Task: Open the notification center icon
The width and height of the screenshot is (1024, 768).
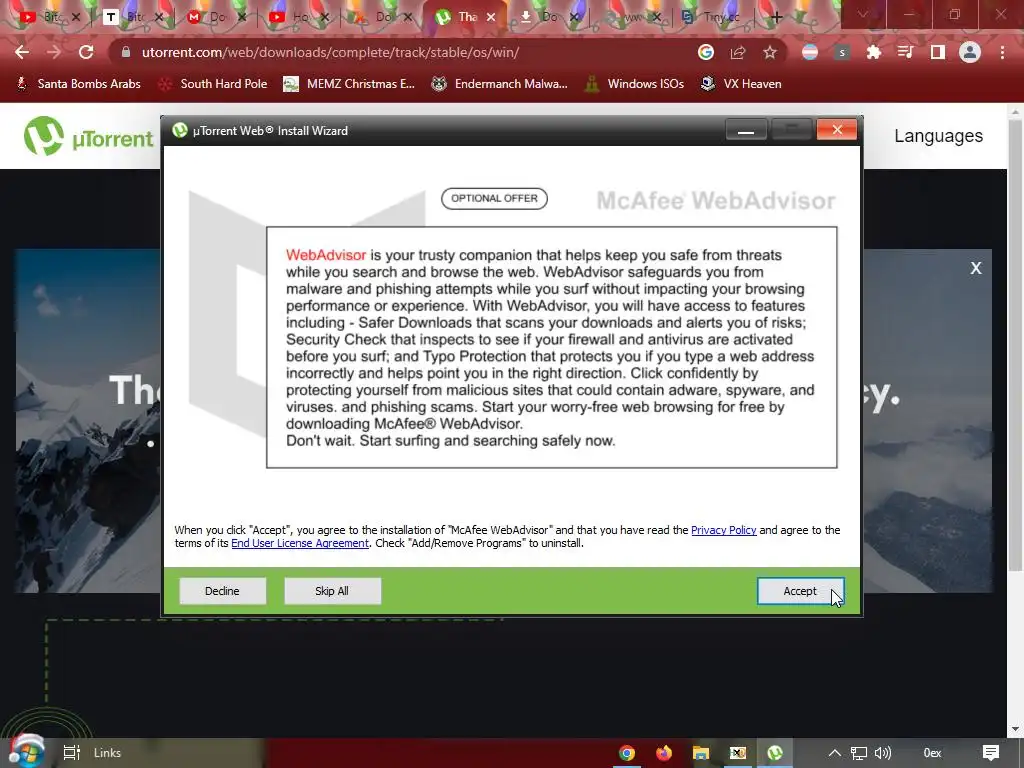Action: pyautogui.click(x=991, y=753)
